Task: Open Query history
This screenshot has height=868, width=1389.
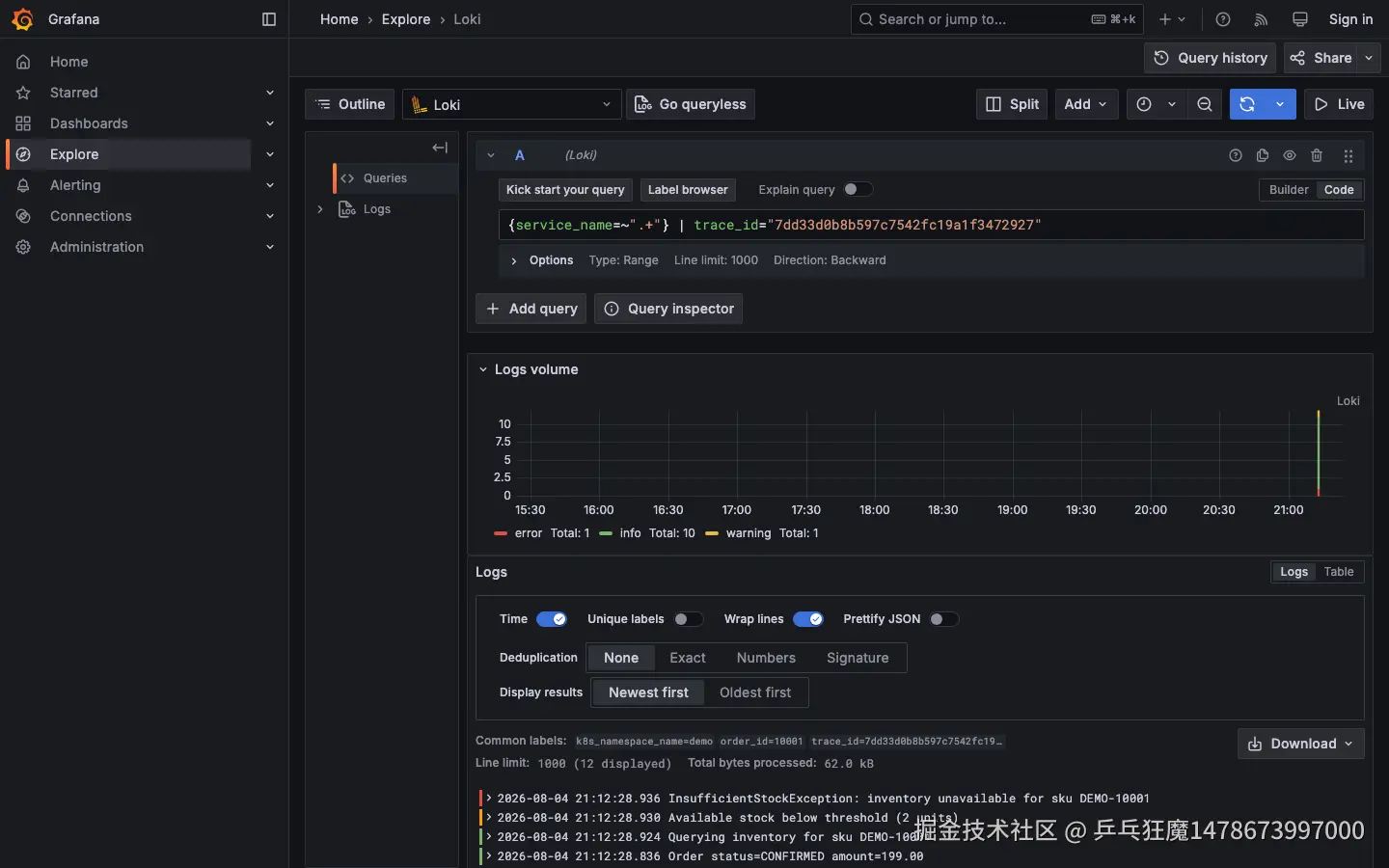Action: click(x=1211, y=58)
